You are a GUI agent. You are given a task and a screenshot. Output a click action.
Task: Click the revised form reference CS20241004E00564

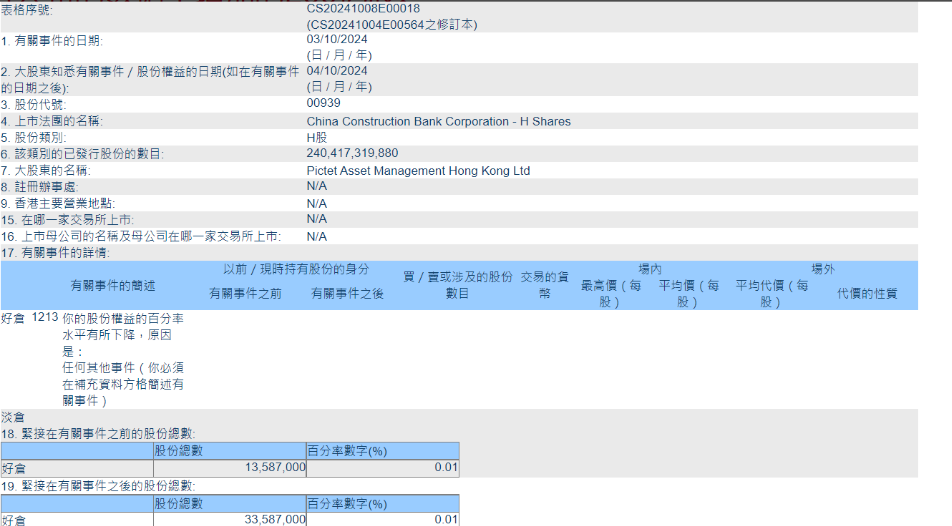click(x=392, y=24)
